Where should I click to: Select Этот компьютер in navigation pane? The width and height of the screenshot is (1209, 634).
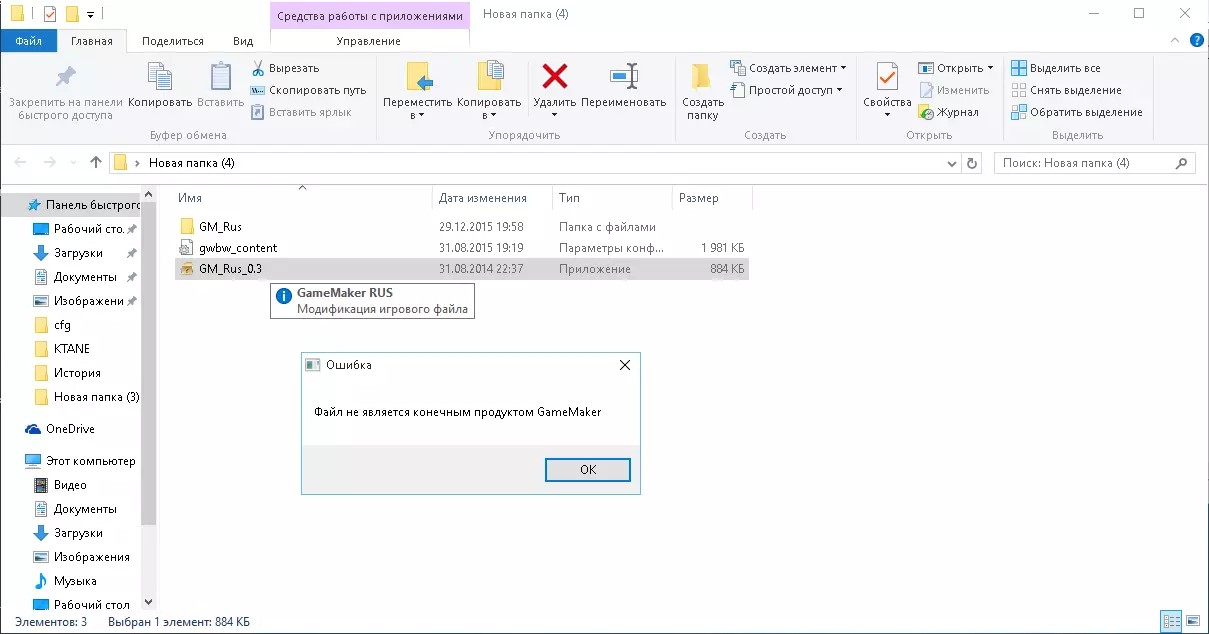tap(80, 461)
